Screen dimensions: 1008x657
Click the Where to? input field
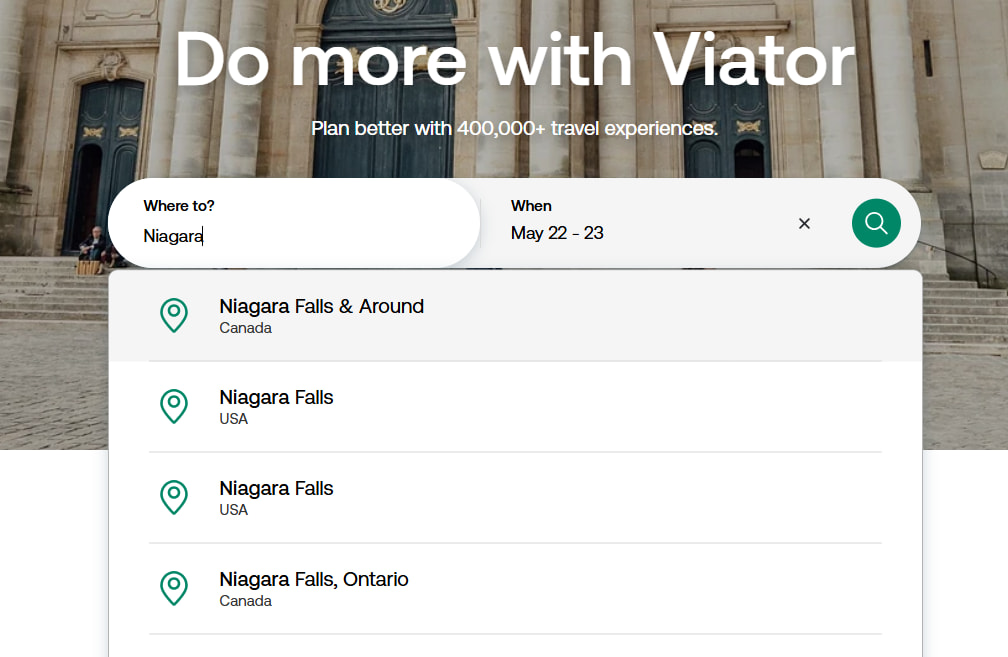coord(294,223)
